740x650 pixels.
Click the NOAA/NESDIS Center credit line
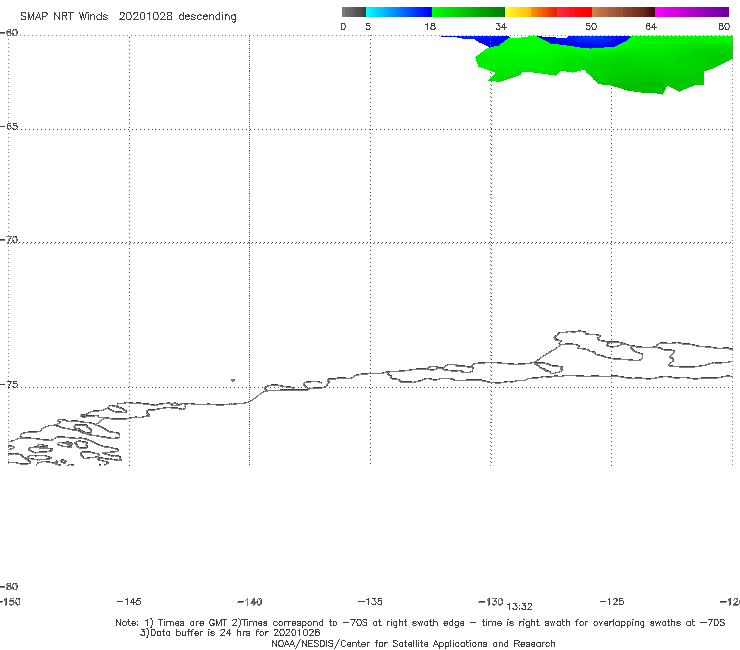(x=413, y=644)
